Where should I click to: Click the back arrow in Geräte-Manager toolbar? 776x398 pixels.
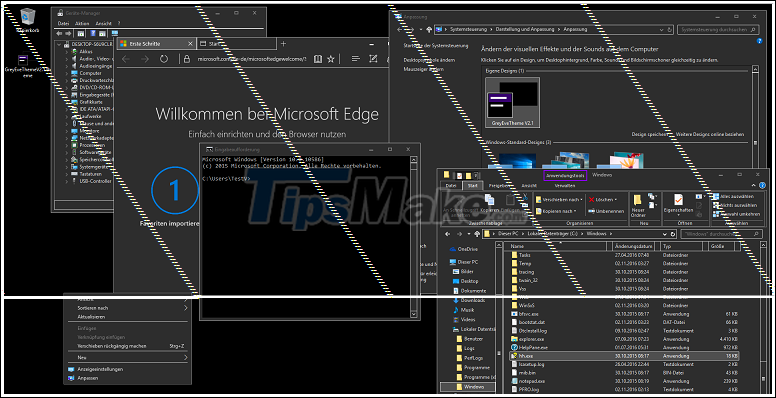point(60,34)
